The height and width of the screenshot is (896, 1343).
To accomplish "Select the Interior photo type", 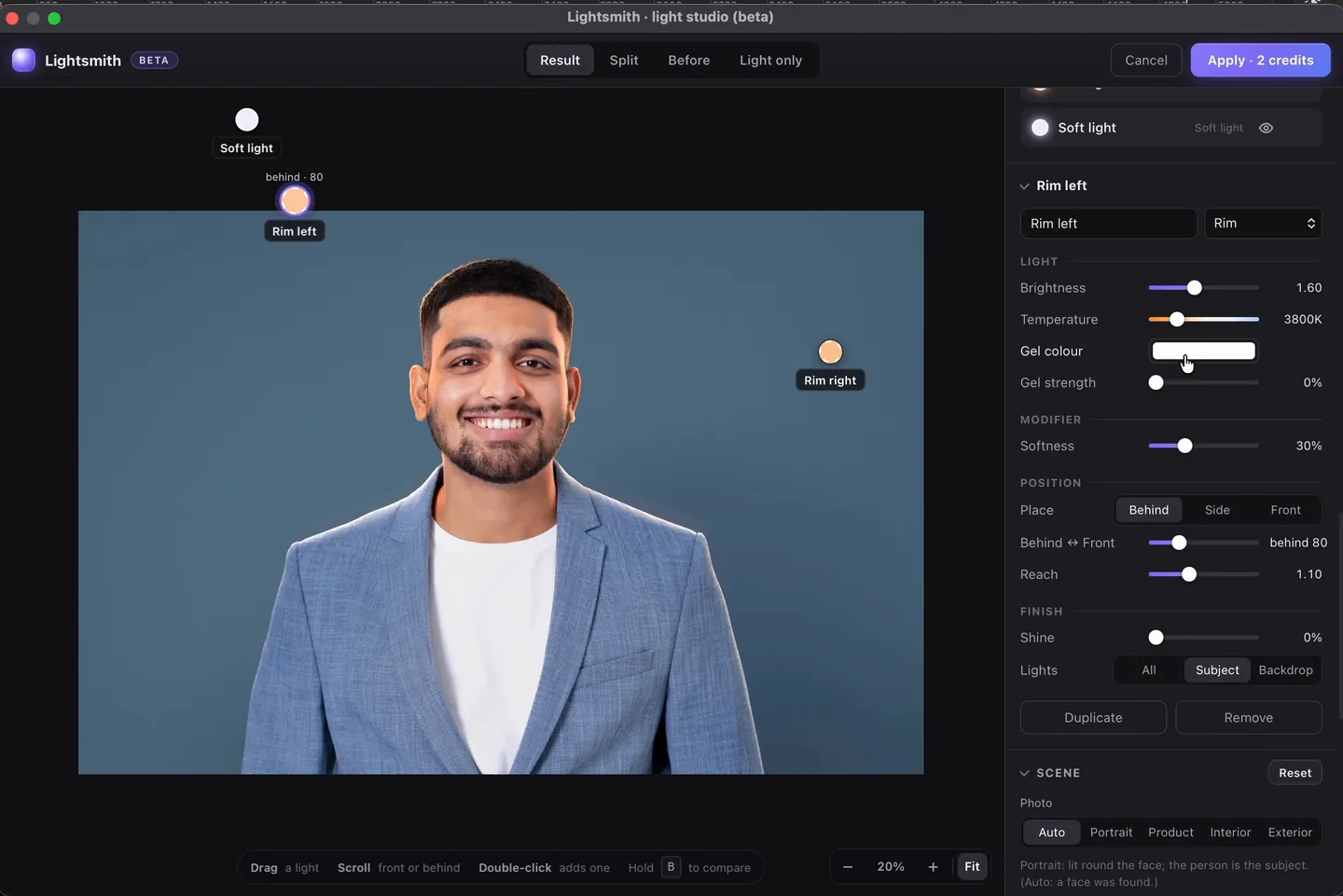I will point(1230,833).
